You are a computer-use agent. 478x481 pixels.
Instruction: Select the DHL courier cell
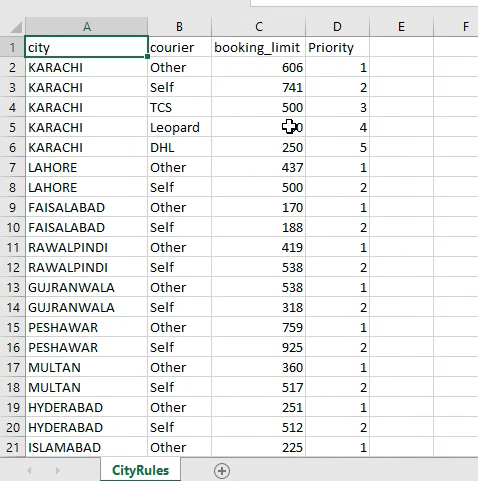tap(179, 147)
